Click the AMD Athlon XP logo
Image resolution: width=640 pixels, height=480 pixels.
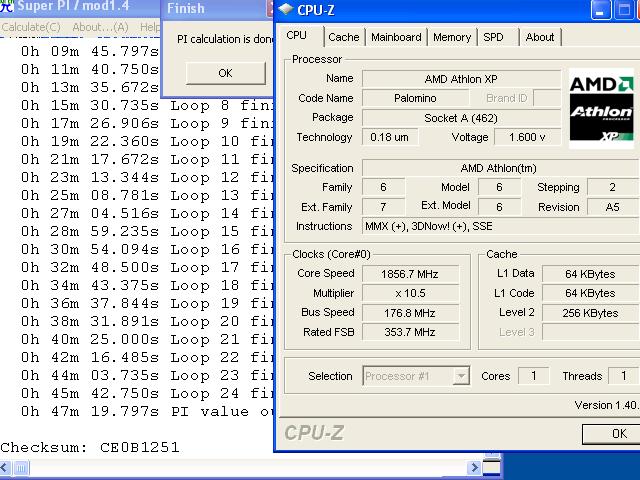601,108
